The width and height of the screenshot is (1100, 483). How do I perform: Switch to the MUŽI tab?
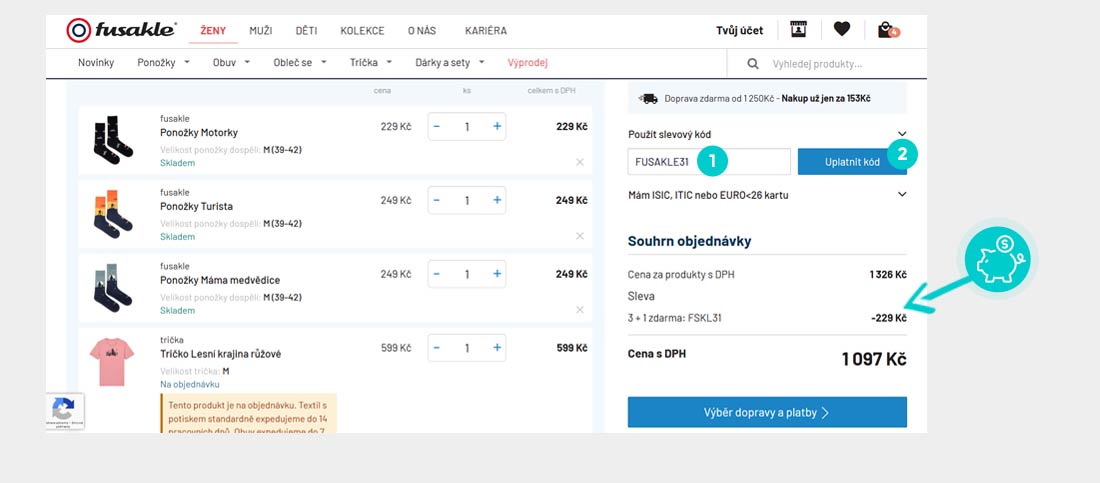point(260,31)
